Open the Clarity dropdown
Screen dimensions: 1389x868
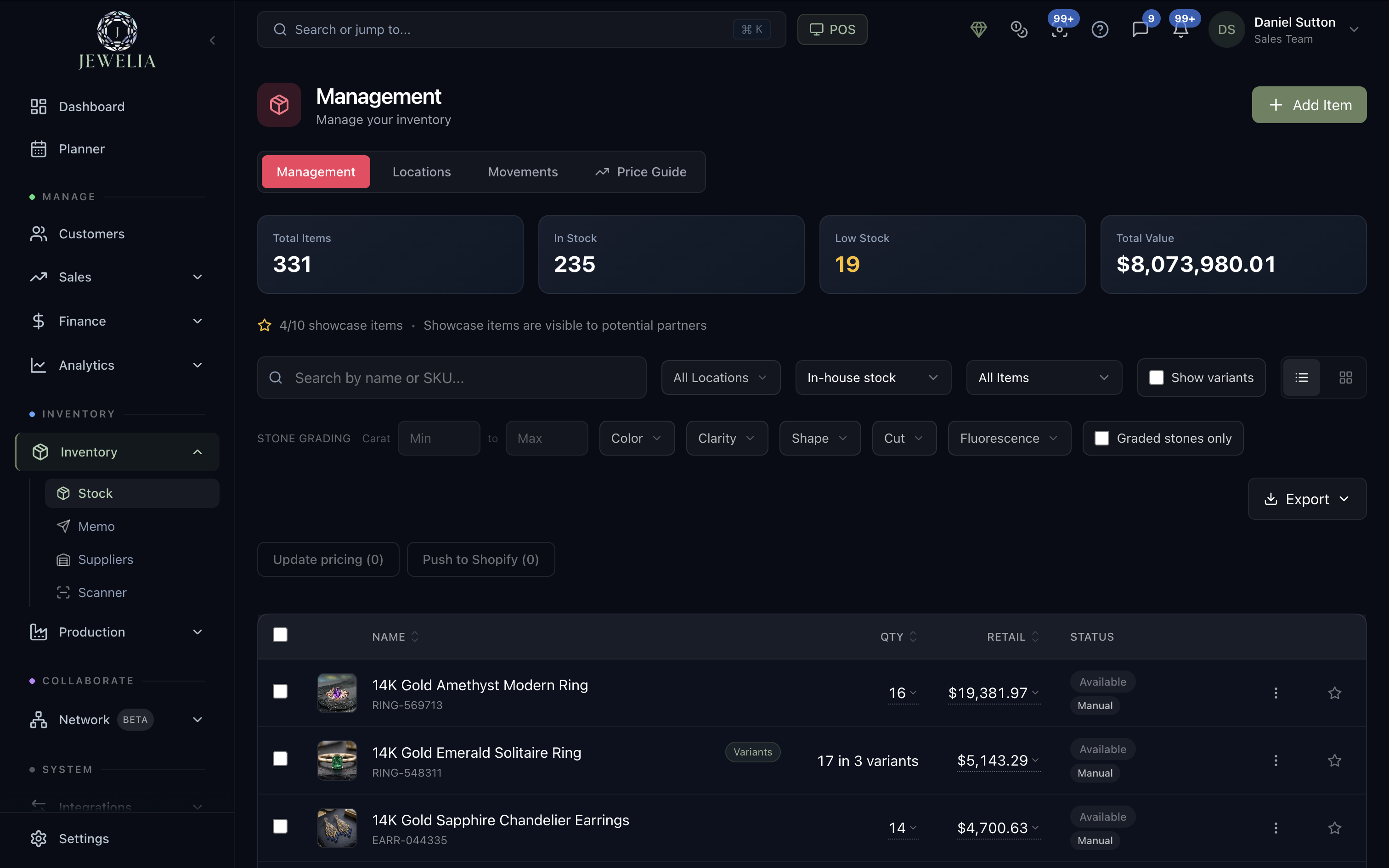coord(727,438)
